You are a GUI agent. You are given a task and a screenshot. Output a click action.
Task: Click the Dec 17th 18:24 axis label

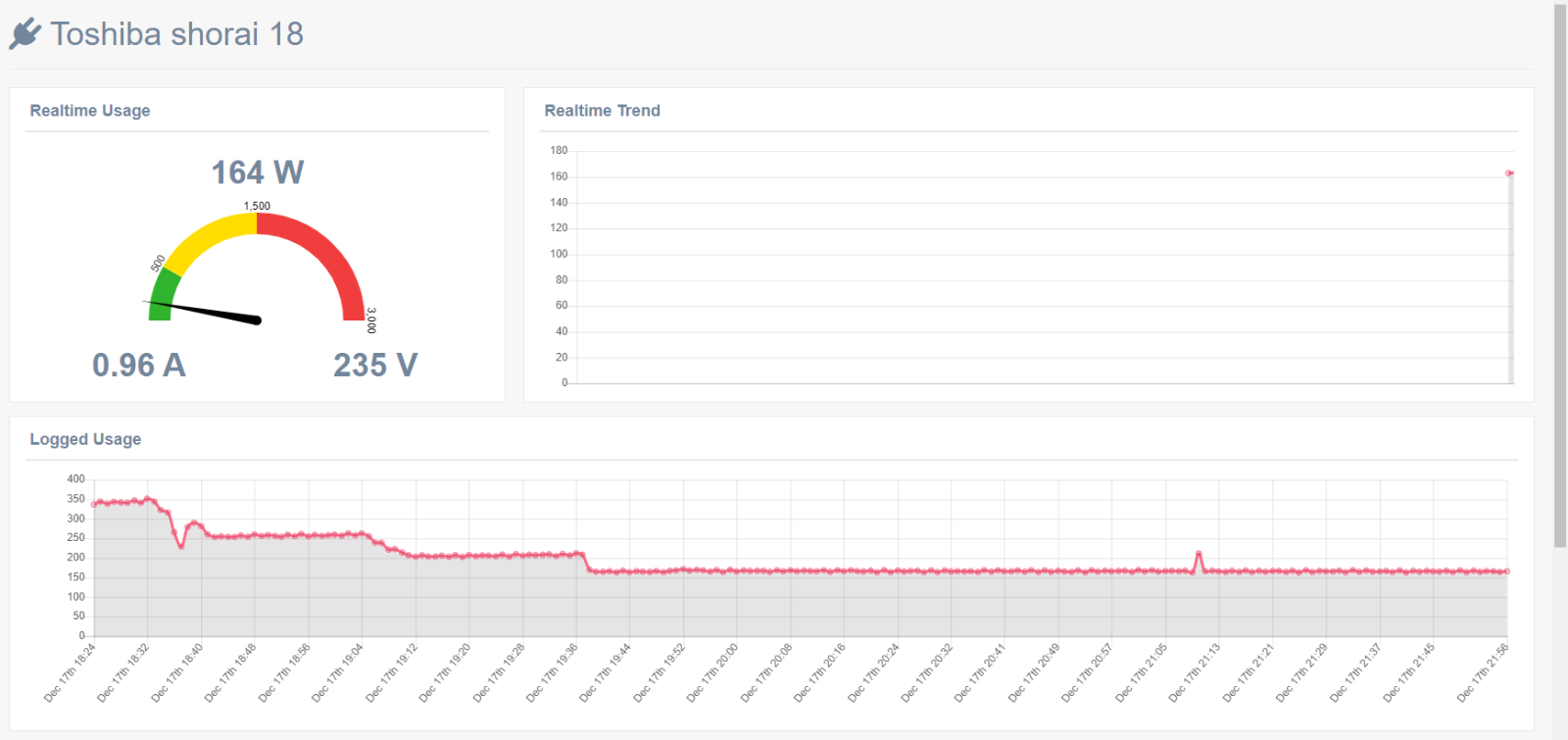[70, 673]
